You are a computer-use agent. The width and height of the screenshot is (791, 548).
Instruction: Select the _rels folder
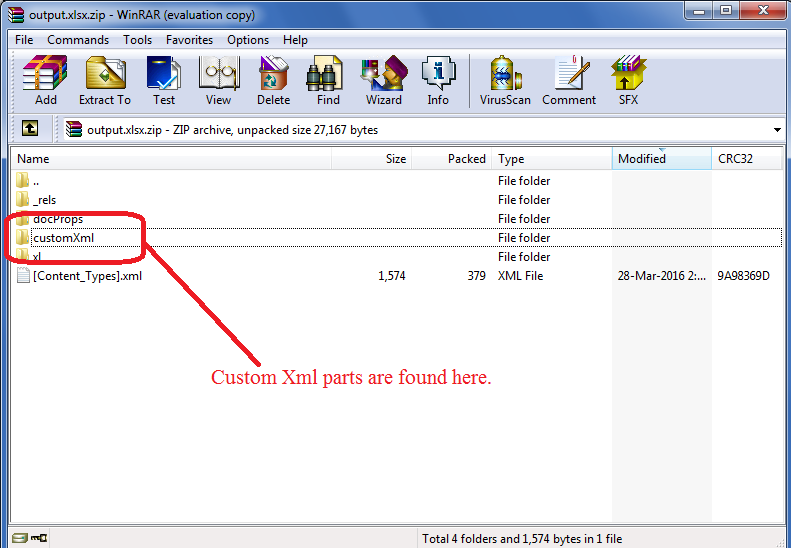tap(396, 200)
